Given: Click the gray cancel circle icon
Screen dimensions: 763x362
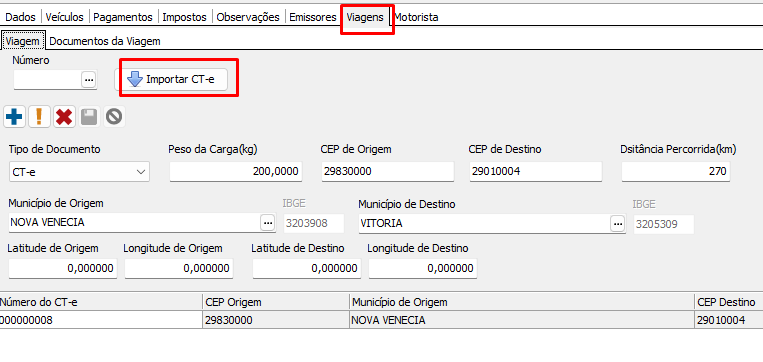Looking at the screenshot, I should point(114,117).
